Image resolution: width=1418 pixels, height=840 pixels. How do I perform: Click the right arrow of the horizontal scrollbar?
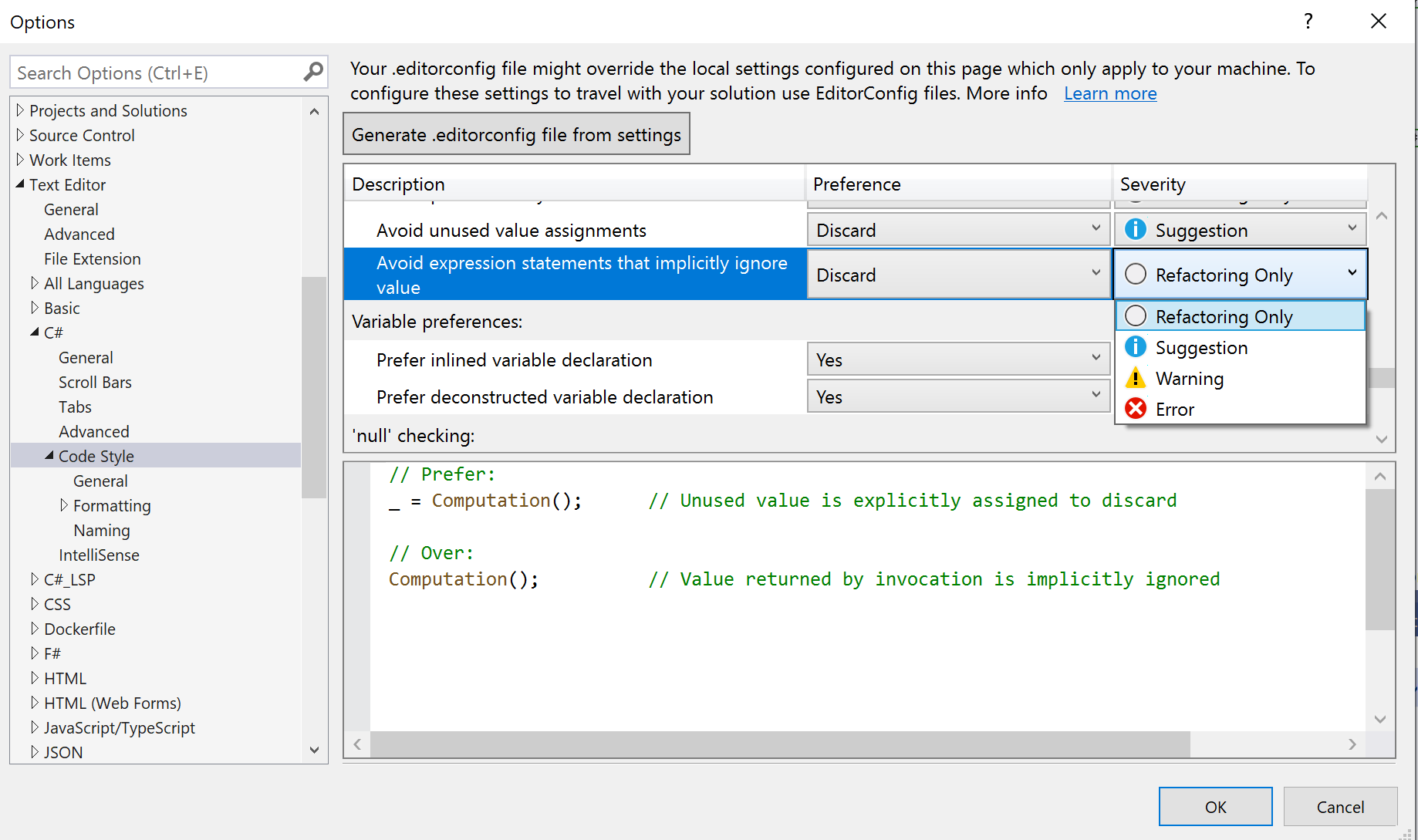pyautogui.click(x=1352, y=744)
